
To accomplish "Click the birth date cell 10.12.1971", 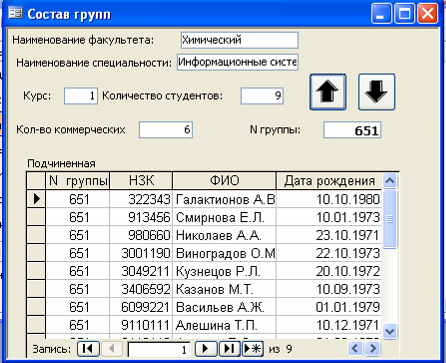I will coord(329,325).
